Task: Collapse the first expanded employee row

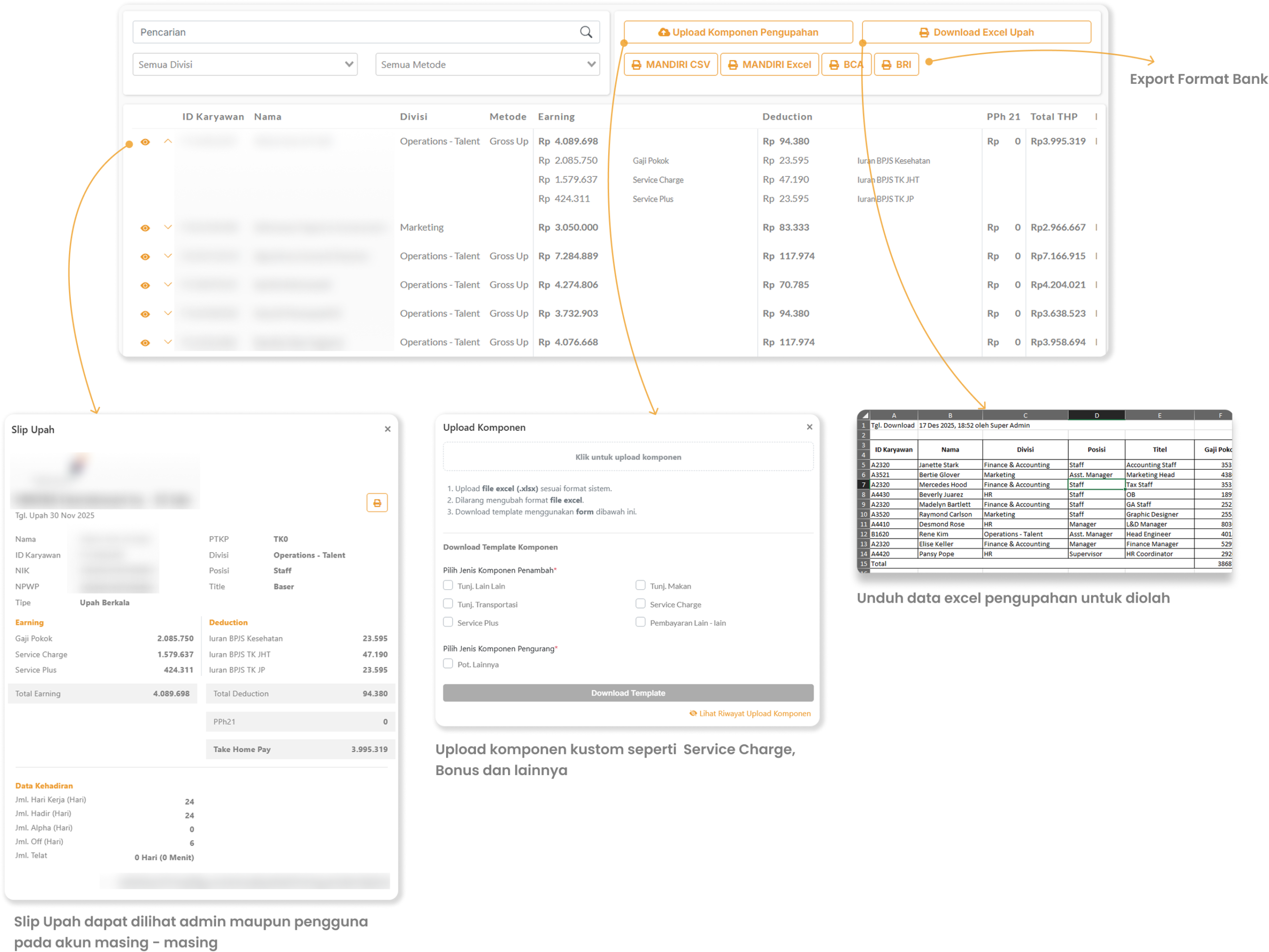Action: (168, 141)
